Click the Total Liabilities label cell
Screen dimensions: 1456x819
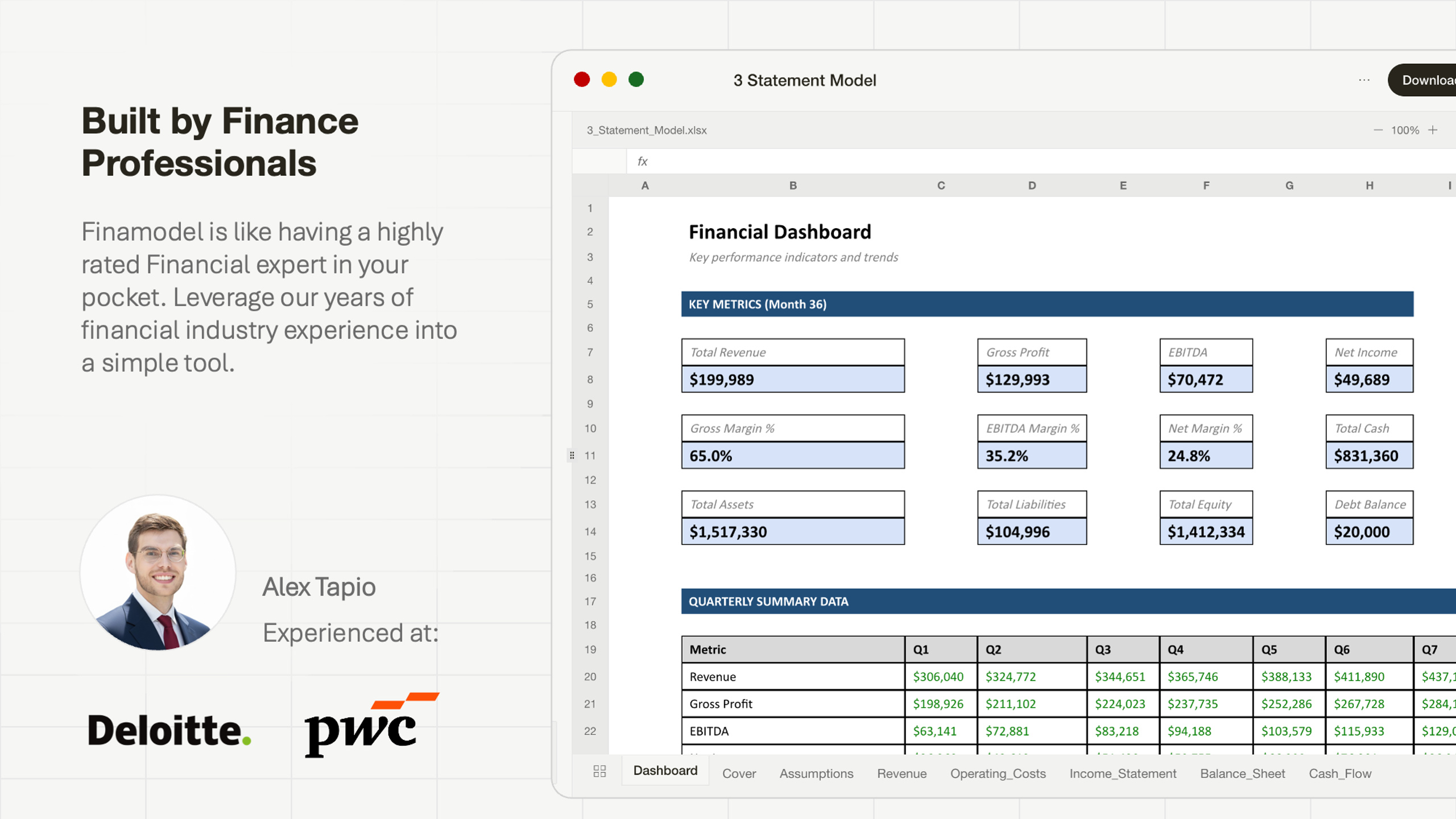pyautogui.click(x=1032, y=504)
